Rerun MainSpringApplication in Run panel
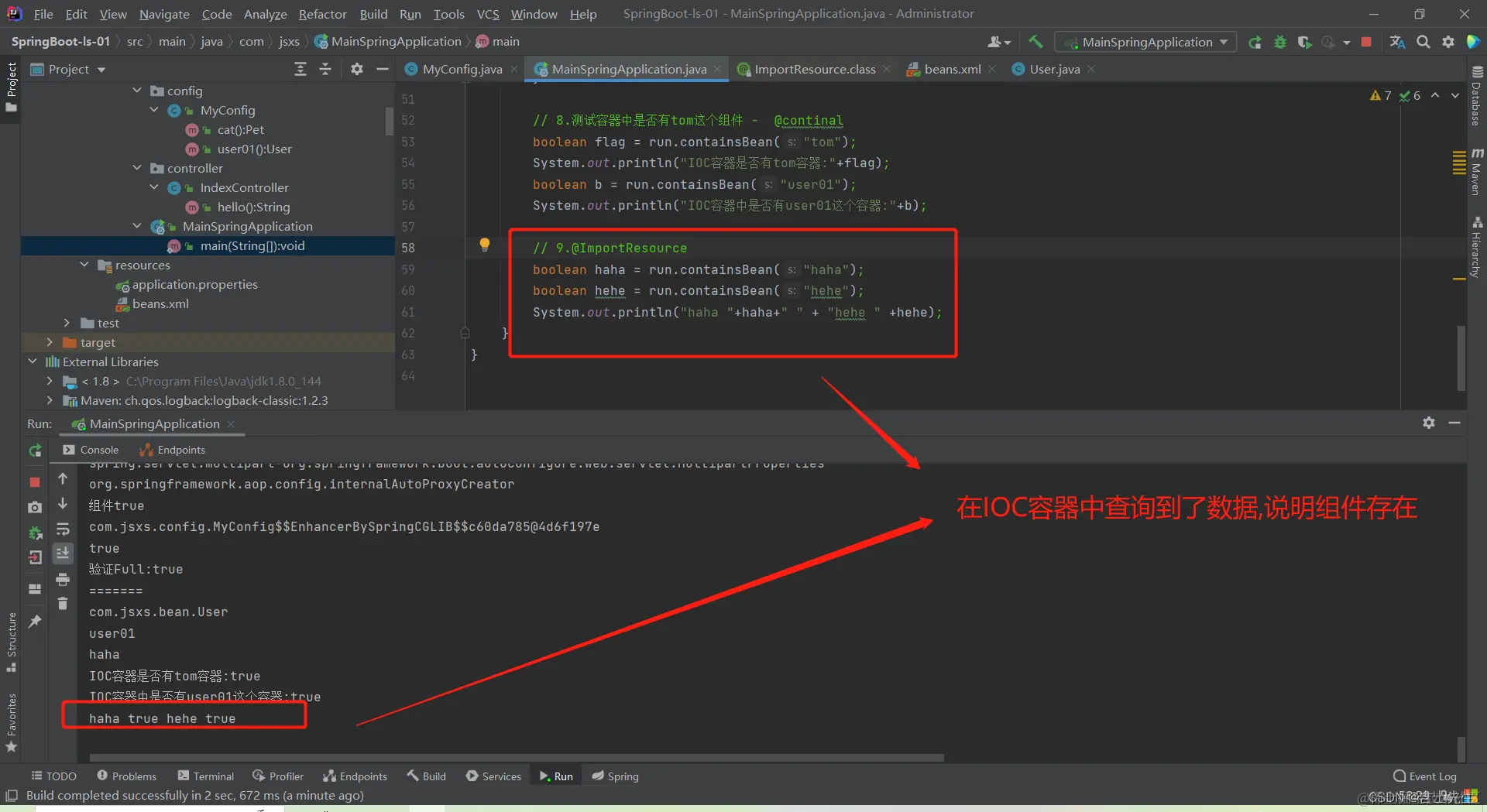This screenshot has width=1487, height=812. point(35,451)
